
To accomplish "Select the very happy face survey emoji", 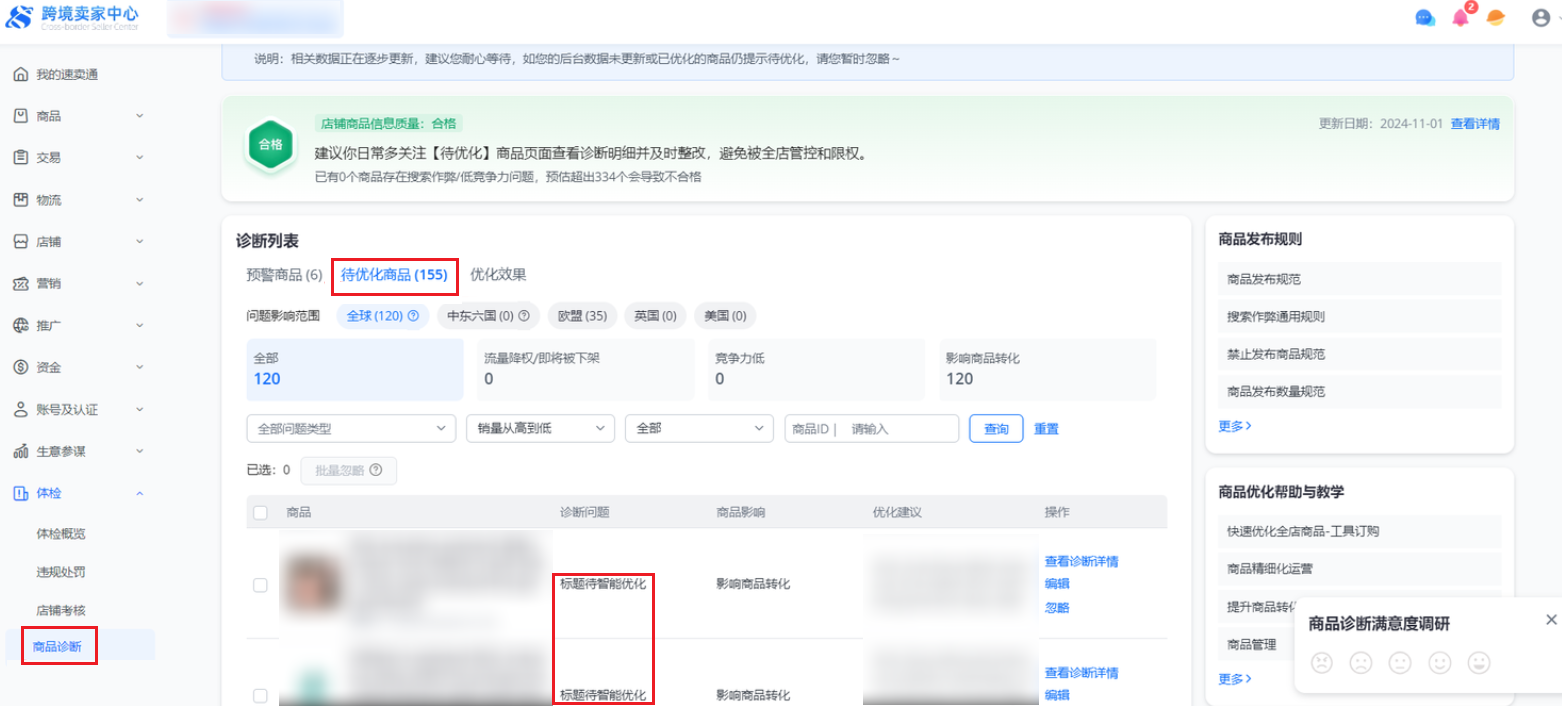I will tap(1478, 662).
